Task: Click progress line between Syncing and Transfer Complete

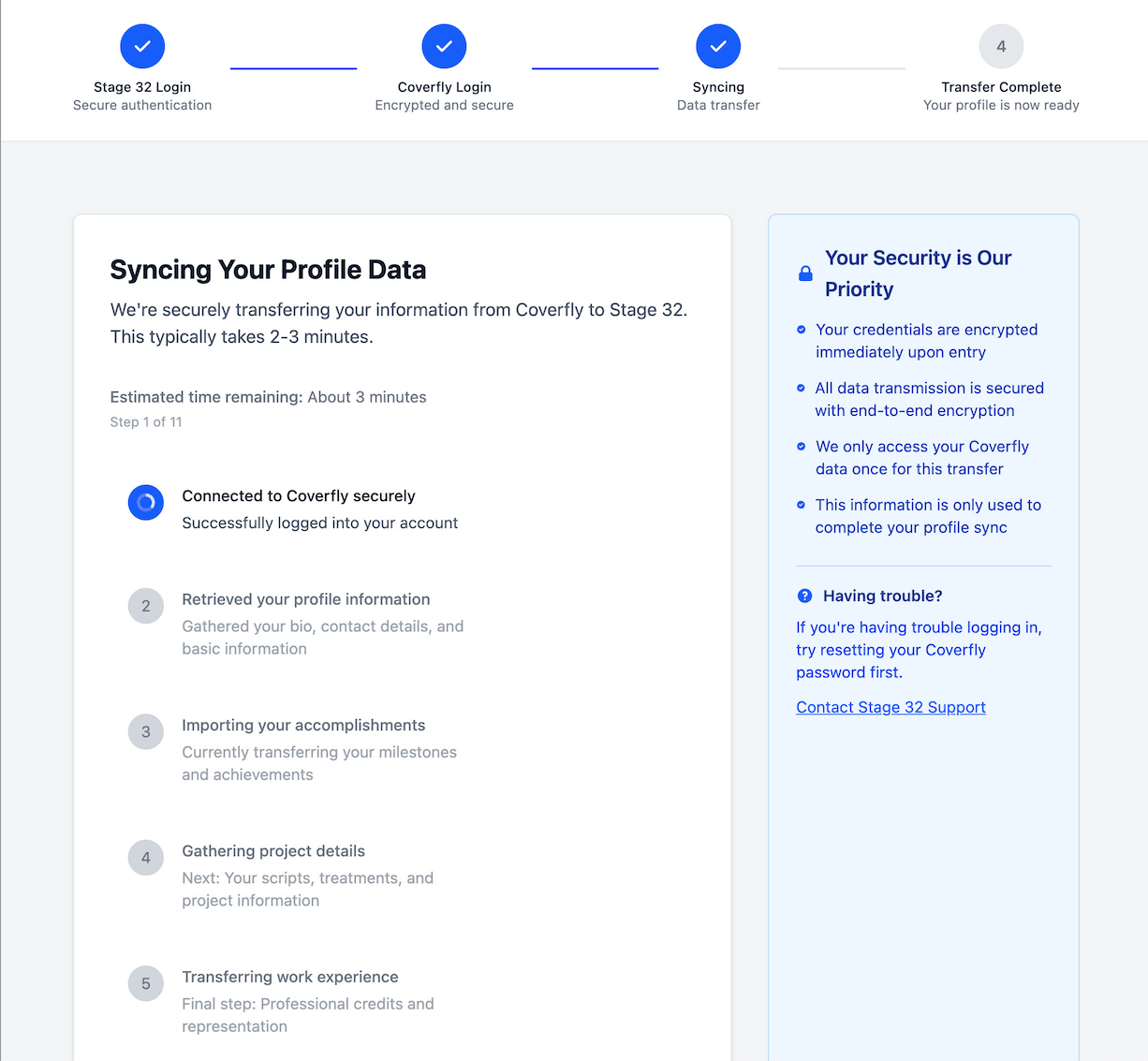Action: [841, 68]
